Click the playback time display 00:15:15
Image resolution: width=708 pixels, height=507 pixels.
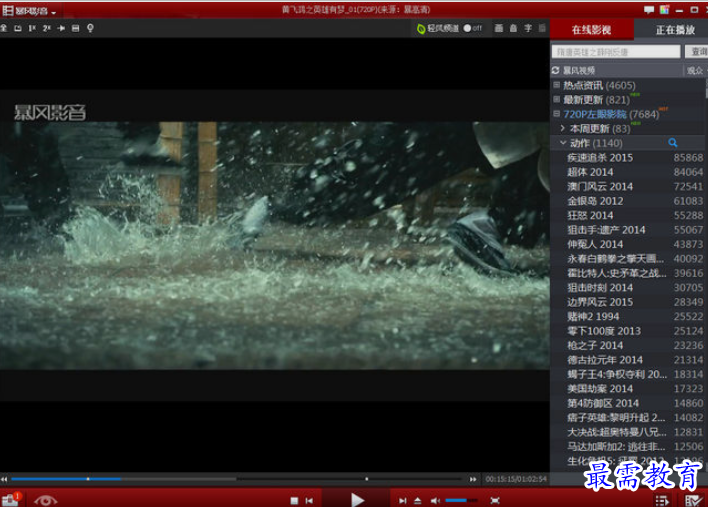pyautogui.click(x=516, y=479)
